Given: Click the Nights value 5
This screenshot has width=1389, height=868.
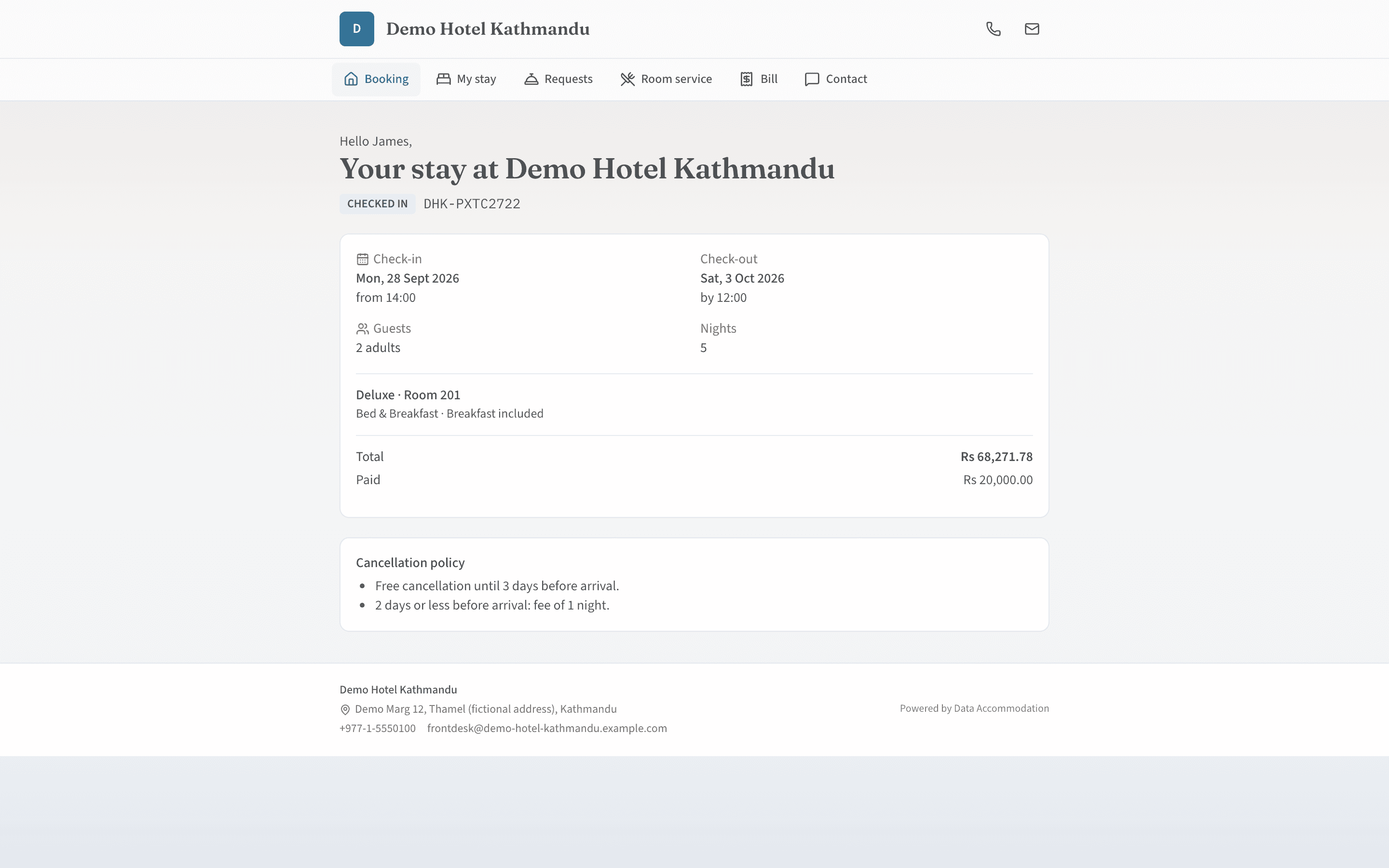Looking at the screenshot, I should click(x=704, y=348).
